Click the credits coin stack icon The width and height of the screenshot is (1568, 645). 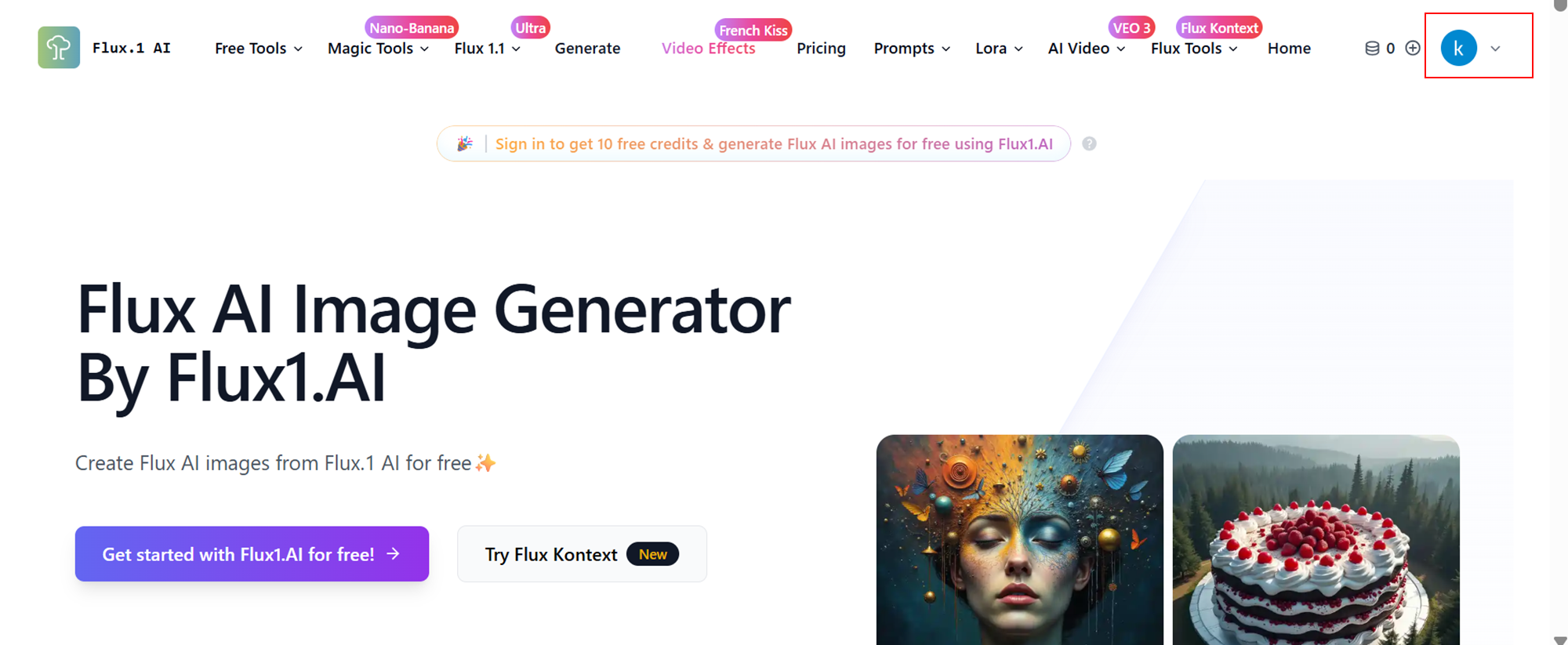(1372, 49)
